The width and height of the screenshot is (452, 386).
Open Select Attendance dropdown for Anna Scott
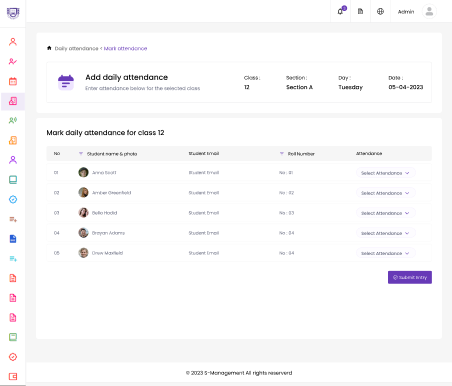(x=386, y=173)
